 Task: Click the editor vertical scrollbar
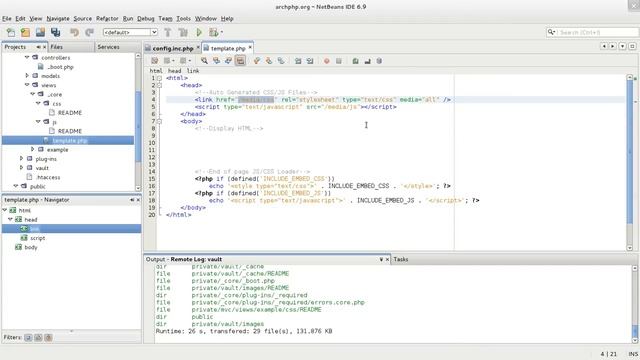tap(629, 162)
